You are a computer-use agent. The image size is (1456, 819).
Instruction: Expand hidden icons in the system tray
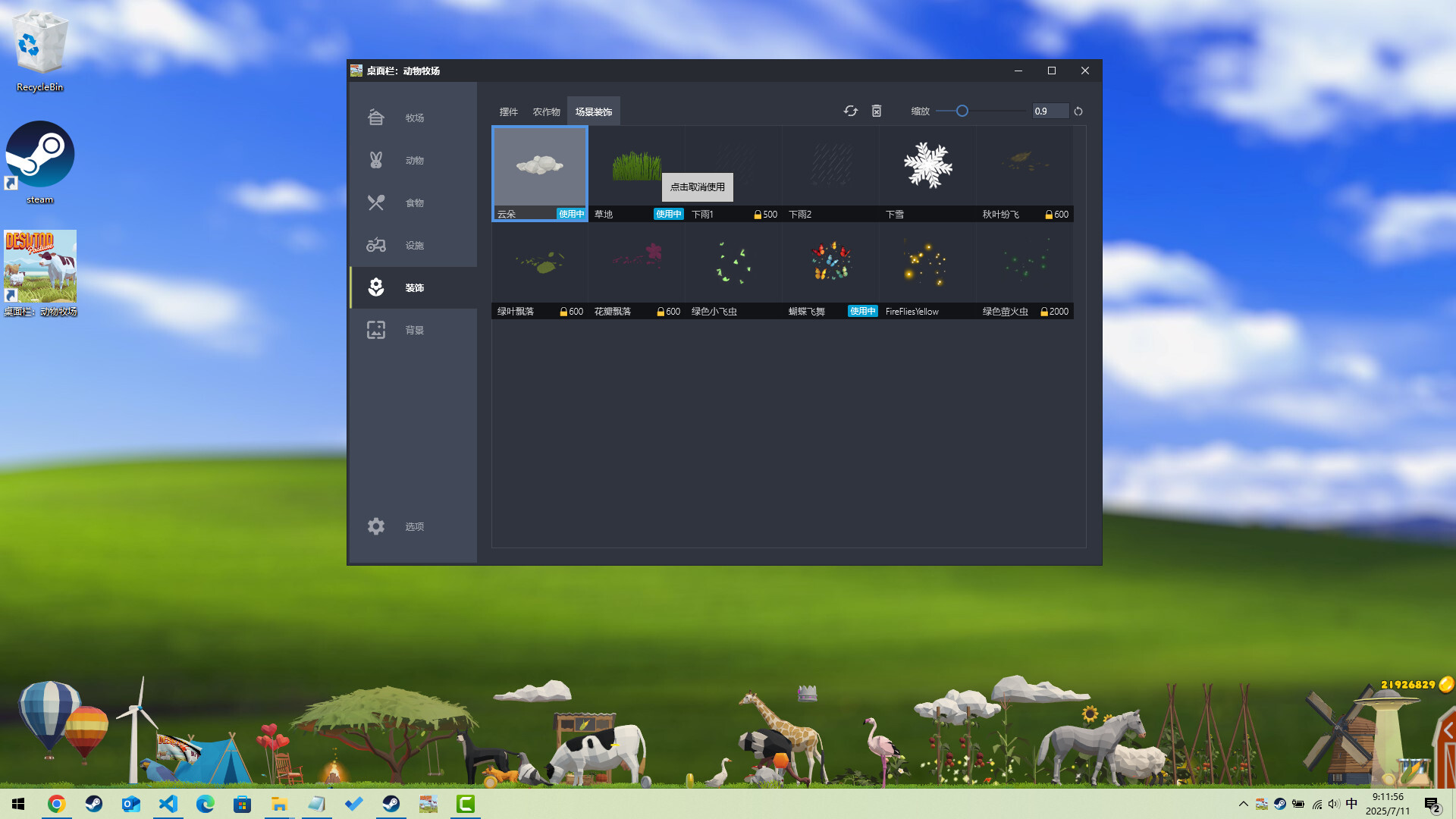pyautogui.click(x=1243, y=804)
